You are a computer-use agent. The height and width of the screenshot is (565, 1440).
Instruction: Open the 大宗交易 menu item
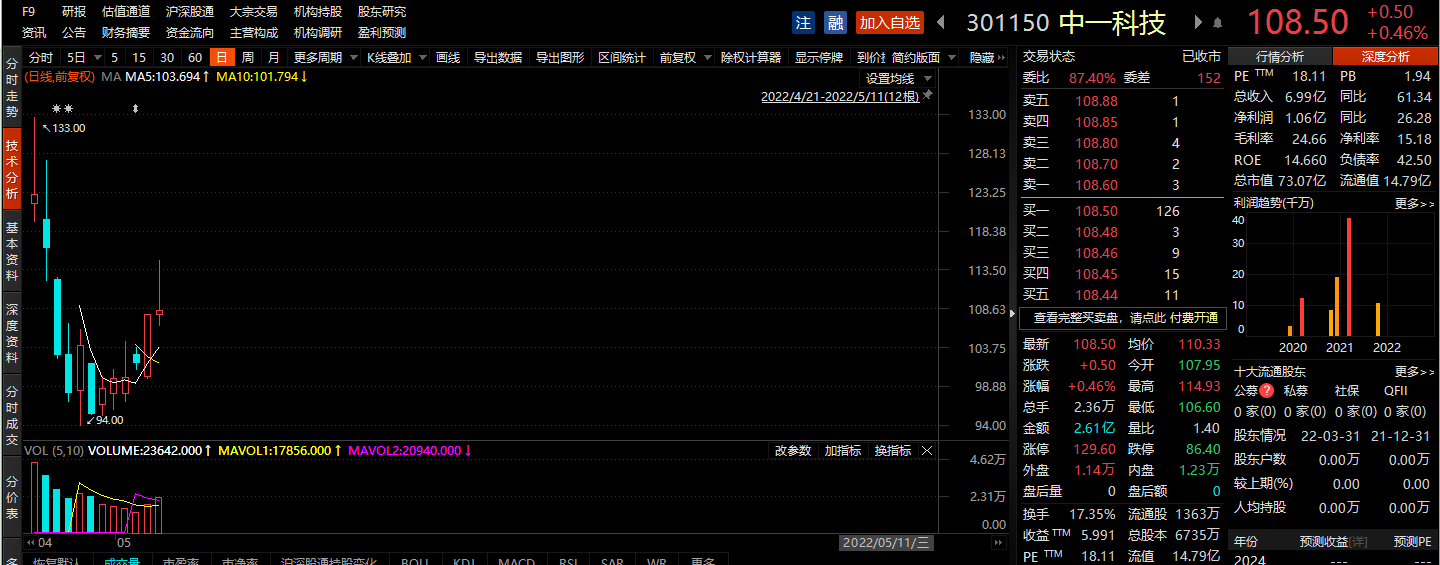pyautogui.click(x=254, y=12)
